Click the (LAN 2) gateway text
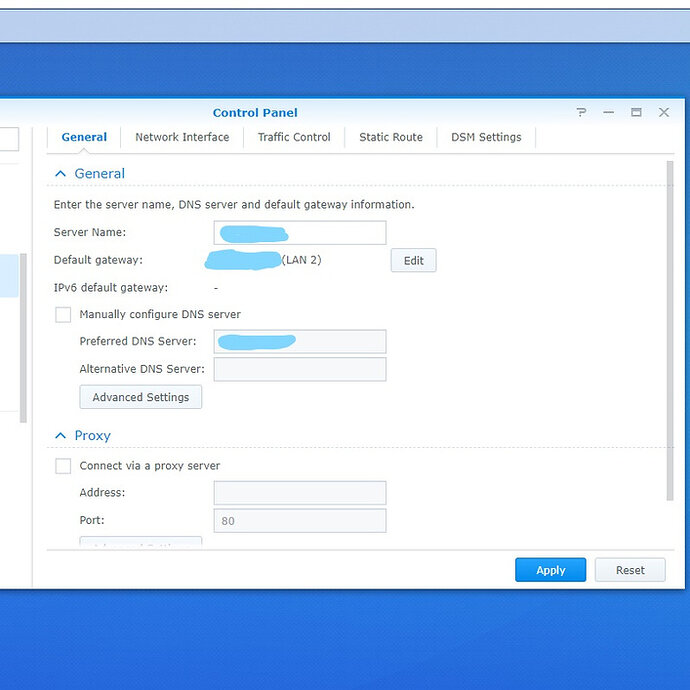This screenshot has height=690, width=690. pyautogui.click(x=302, y=260)
